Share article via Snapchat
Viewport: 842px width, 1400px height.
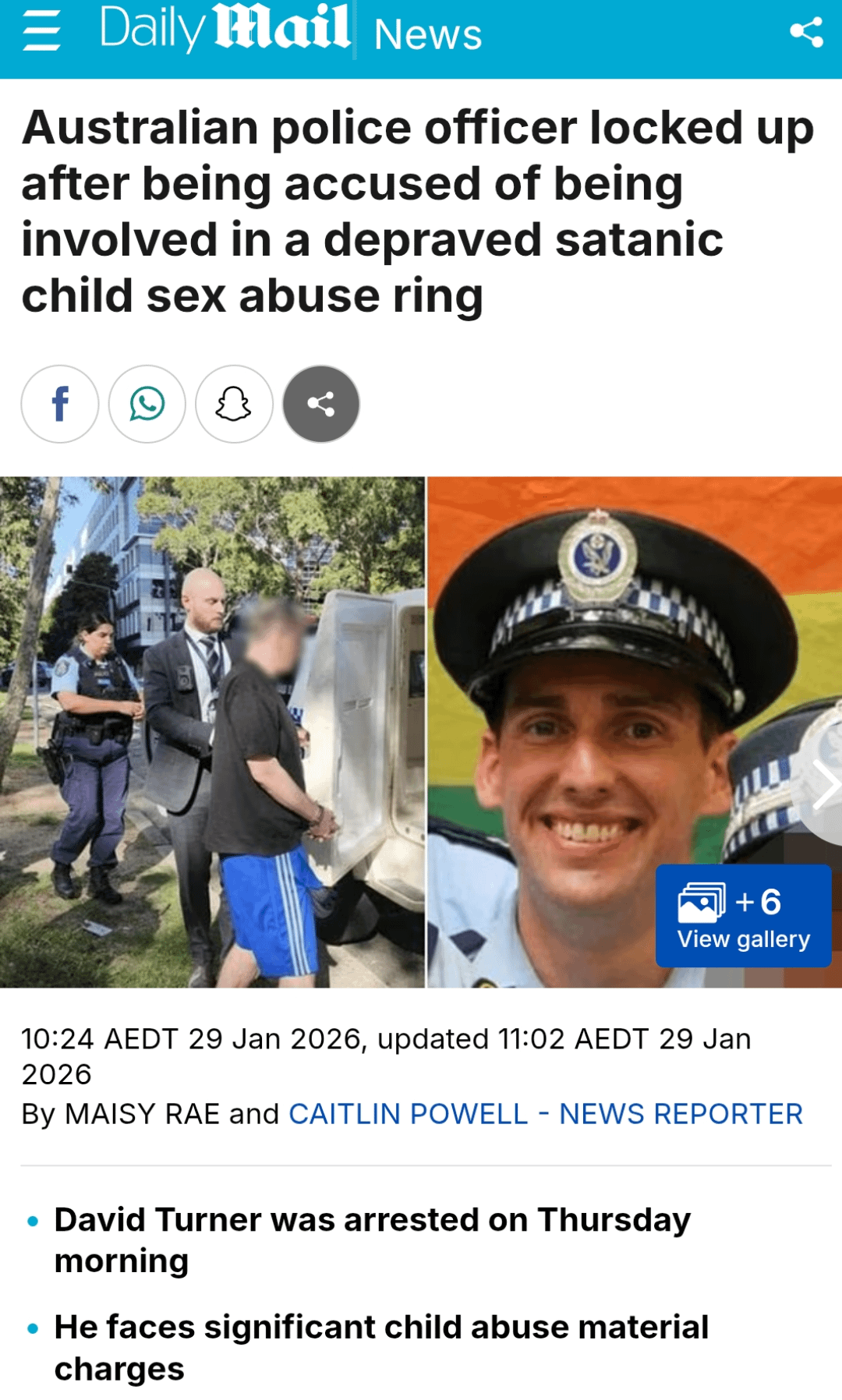click(234, 404)
